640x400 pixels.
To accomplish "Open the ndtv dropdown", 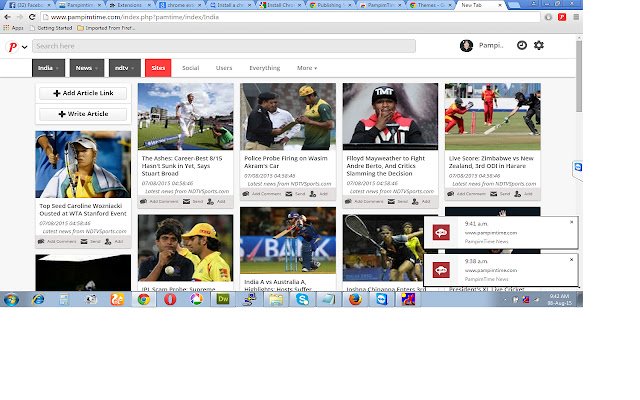I will (124, 68).
